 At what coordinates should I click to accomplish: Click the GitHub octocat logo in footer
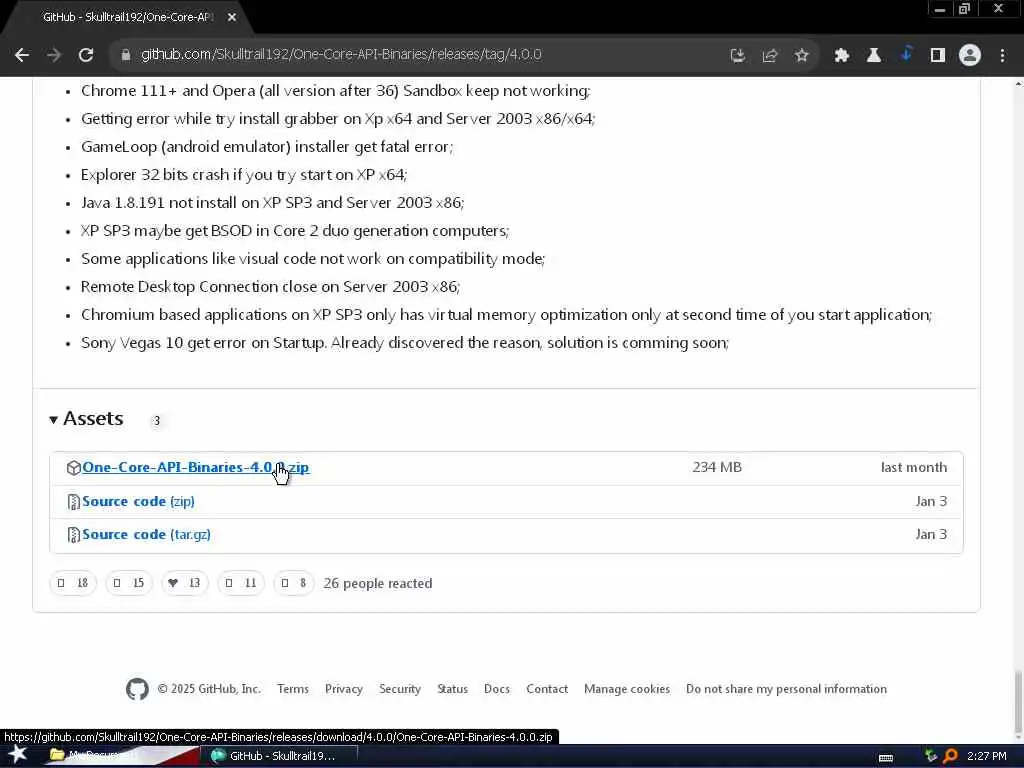(x=137, y=689)
